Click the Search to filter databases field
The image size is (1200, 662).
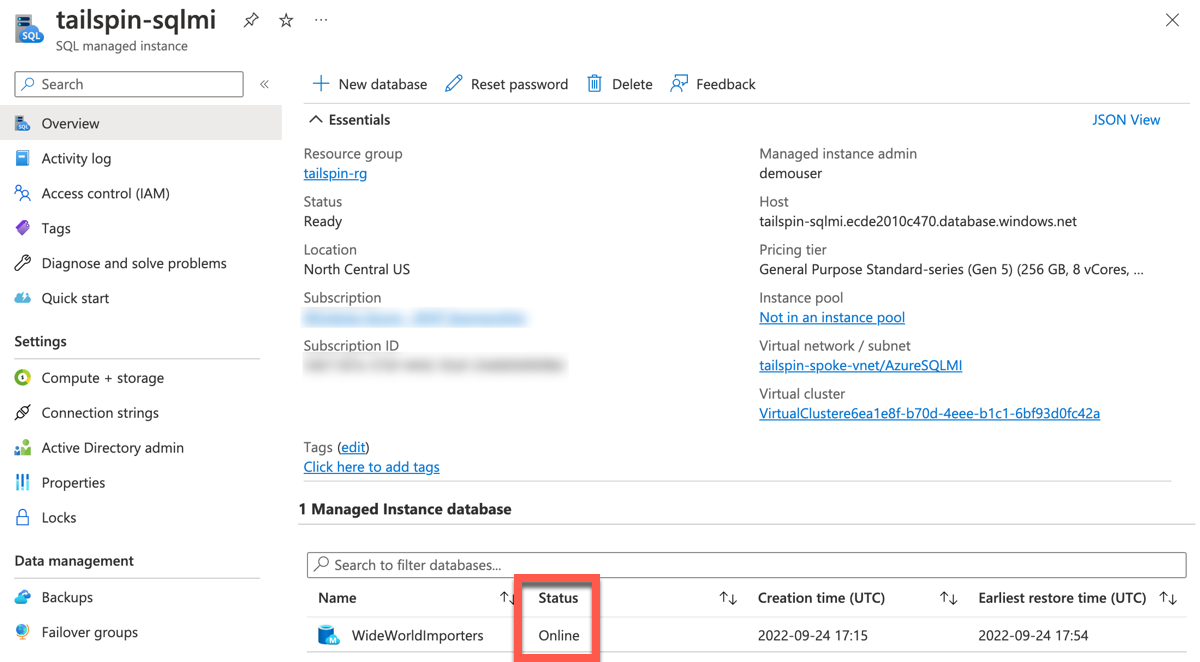coord(746,565)
